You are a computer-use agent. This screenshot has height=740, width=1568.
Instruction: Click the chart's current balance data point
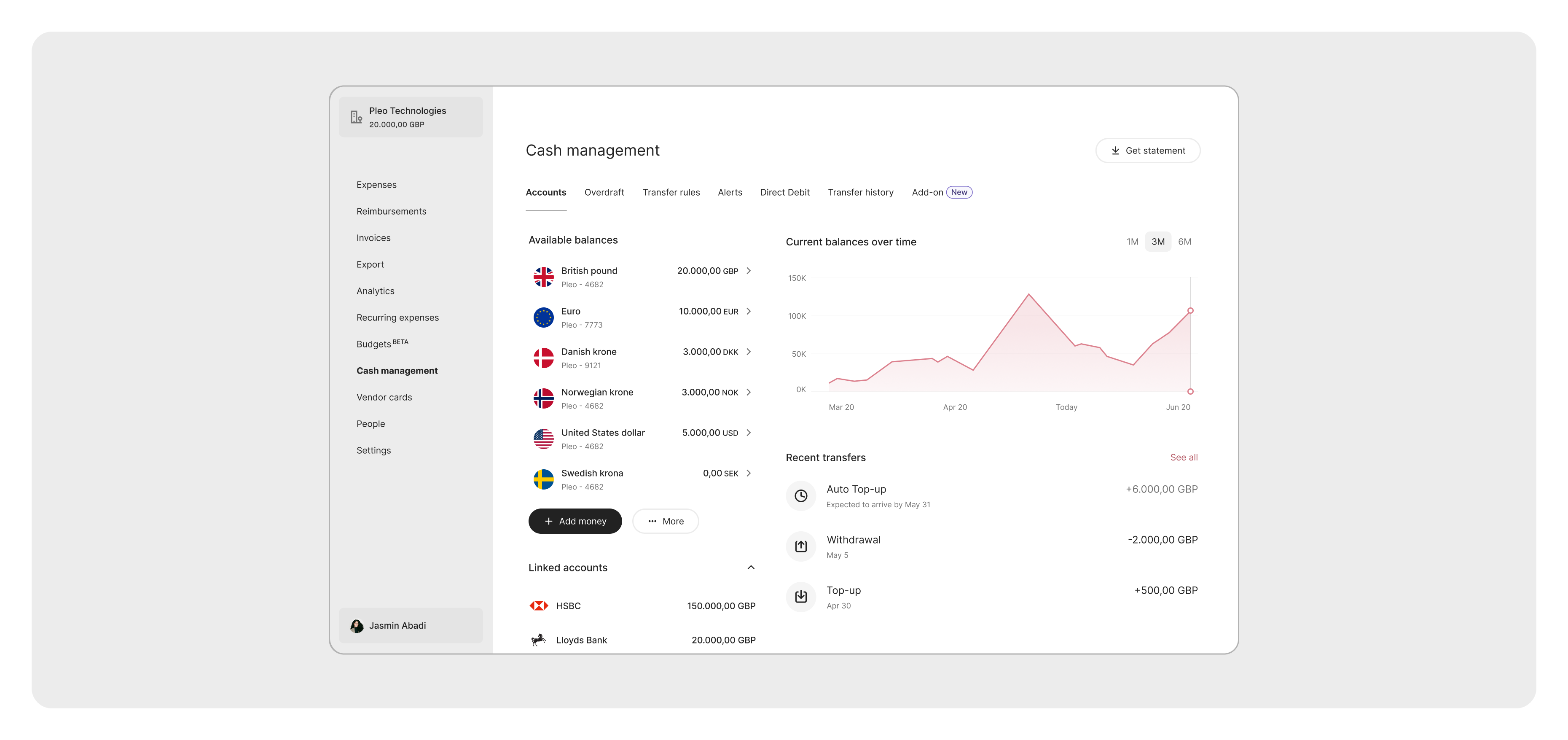tap(1190, 311)
